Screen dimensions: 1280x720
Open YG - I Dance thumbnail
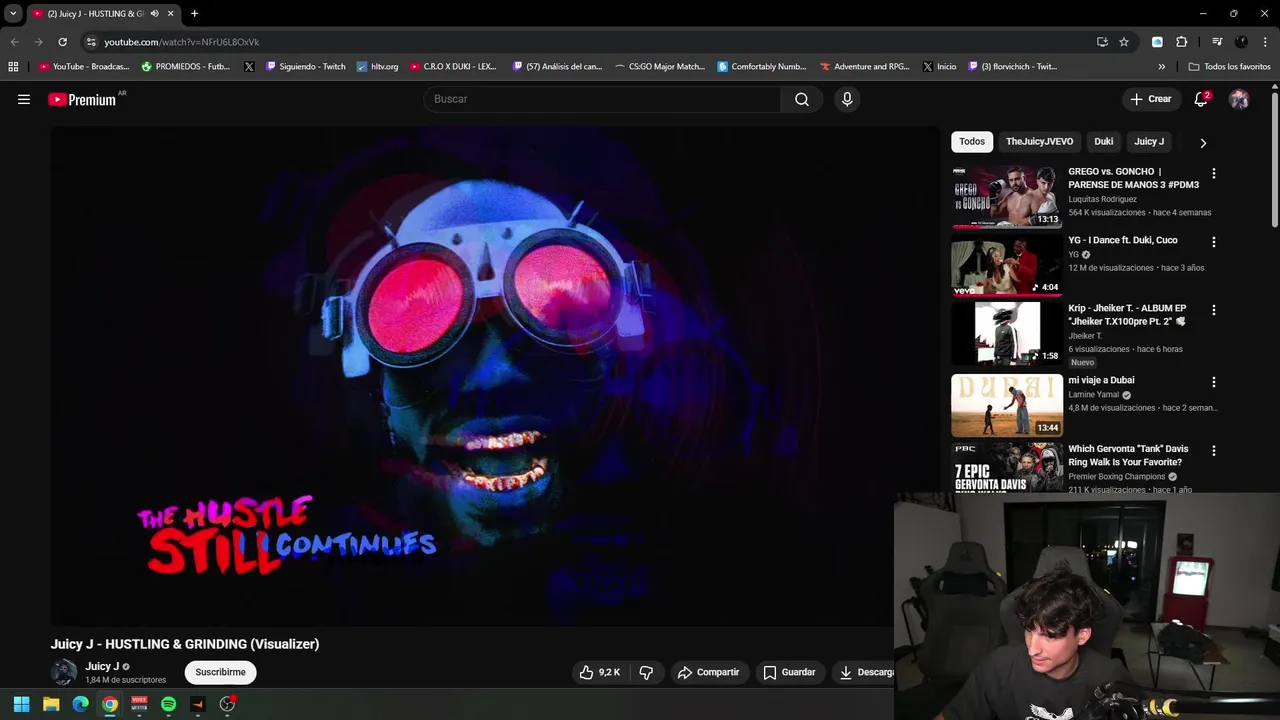click(x=1006, y=265)
